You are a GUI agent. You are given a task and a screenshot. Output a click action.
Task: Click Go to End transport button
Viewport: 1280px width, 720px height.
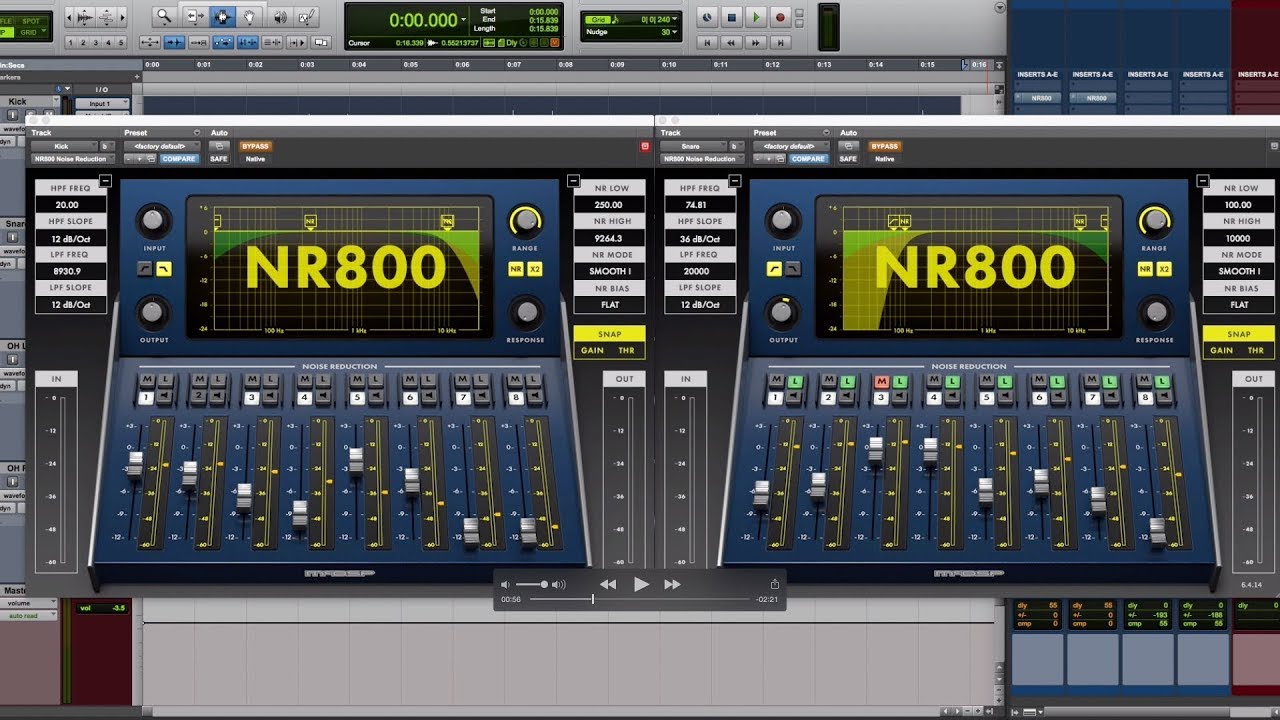(x=780, y=42)
